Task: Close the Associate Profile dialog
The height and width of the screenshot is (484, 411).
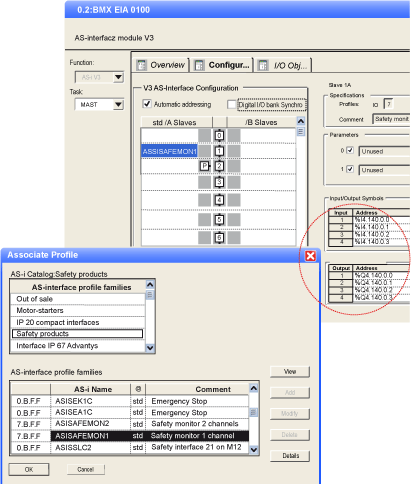Action: (x=310, y=256)
